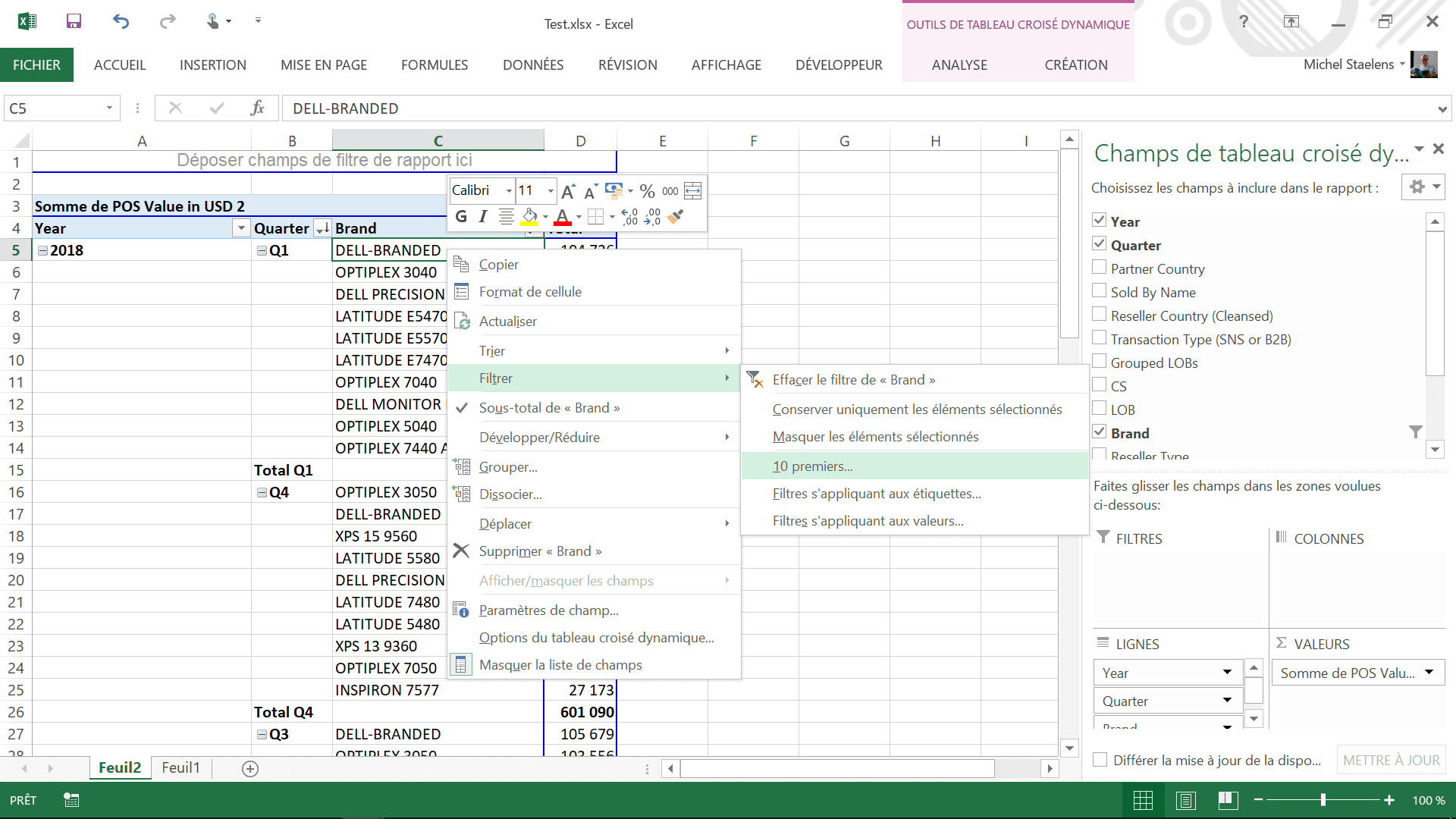This screenshot has height=819, width=1456.
Task: Click the add new sheet plus icon
Action: tap(250, 768)
